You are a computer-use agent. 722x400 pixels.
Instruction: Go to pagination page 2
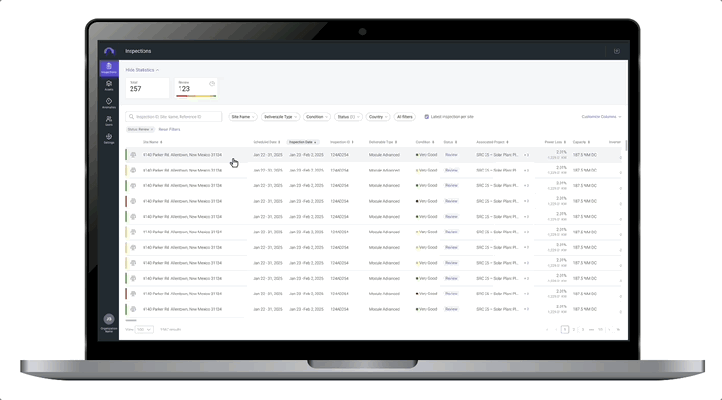point(574,330)
